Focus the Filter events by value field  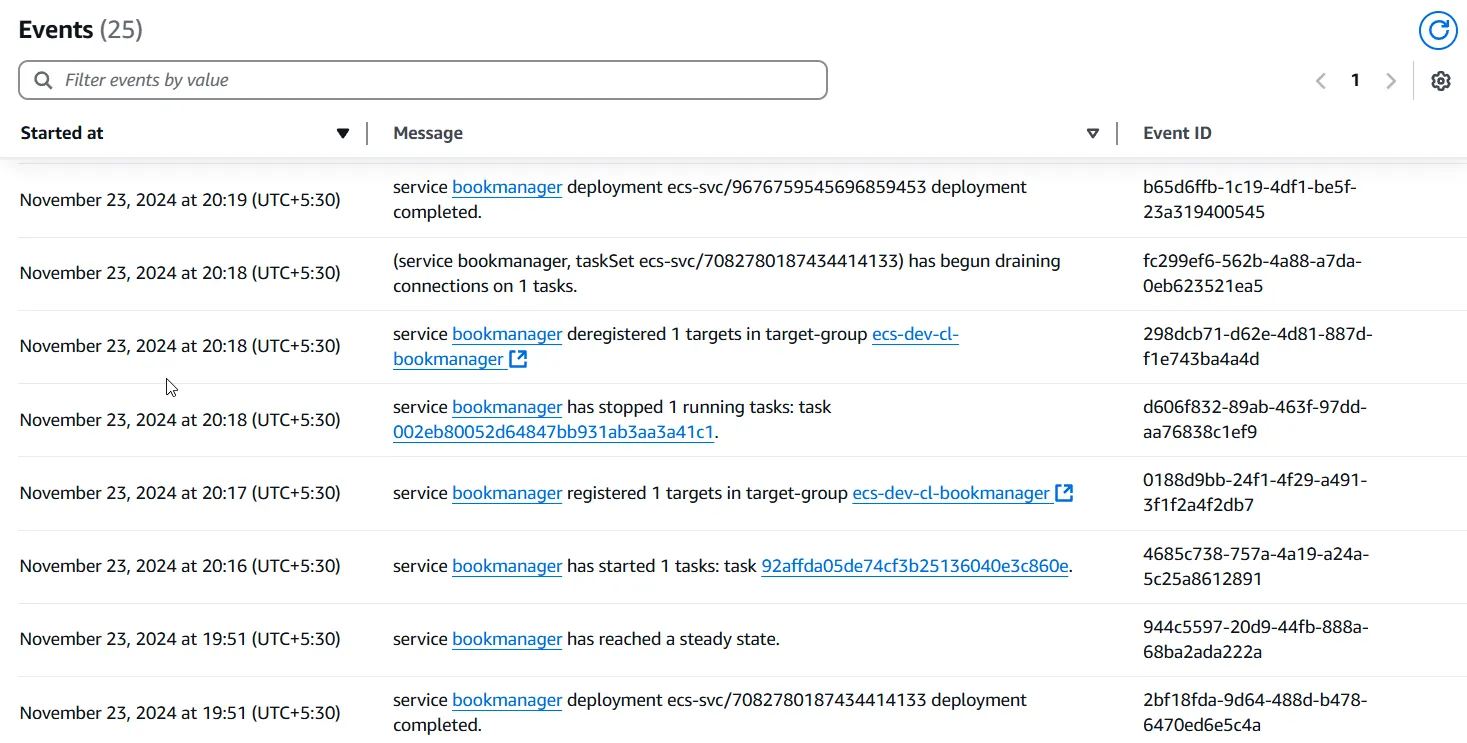point(440,80)
